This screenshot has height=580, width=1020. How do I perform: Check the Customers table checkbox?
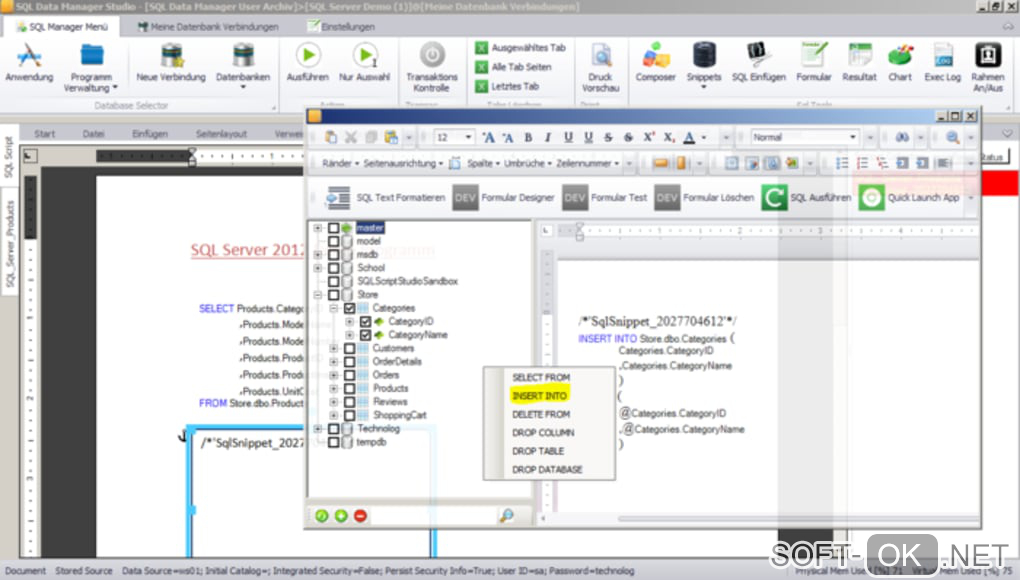pos(349,349)
